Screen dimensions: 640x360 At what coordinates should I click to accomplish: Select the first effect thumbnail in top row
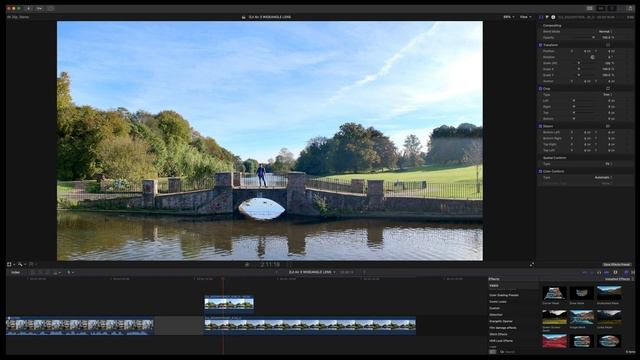pyautogui.click(x=554, y=293)
